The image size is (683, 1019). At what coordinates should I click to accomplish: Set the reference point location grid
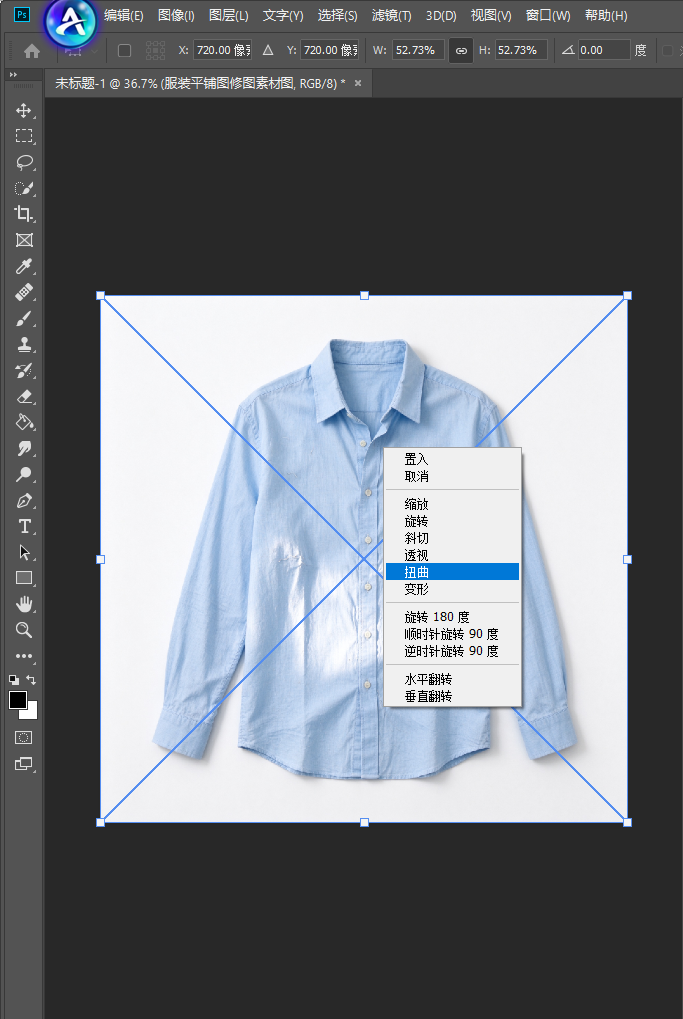(155, 50)
